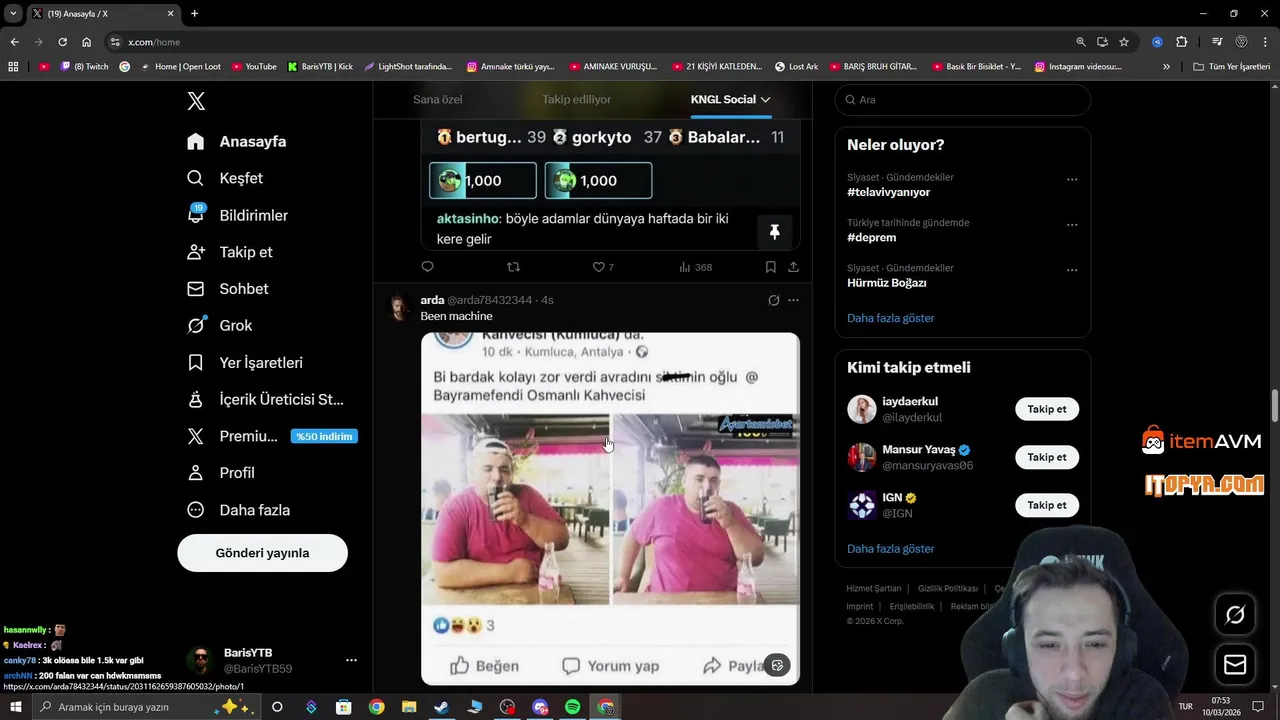Show more under Kimi takip etmeli

[x=891, y=549]
